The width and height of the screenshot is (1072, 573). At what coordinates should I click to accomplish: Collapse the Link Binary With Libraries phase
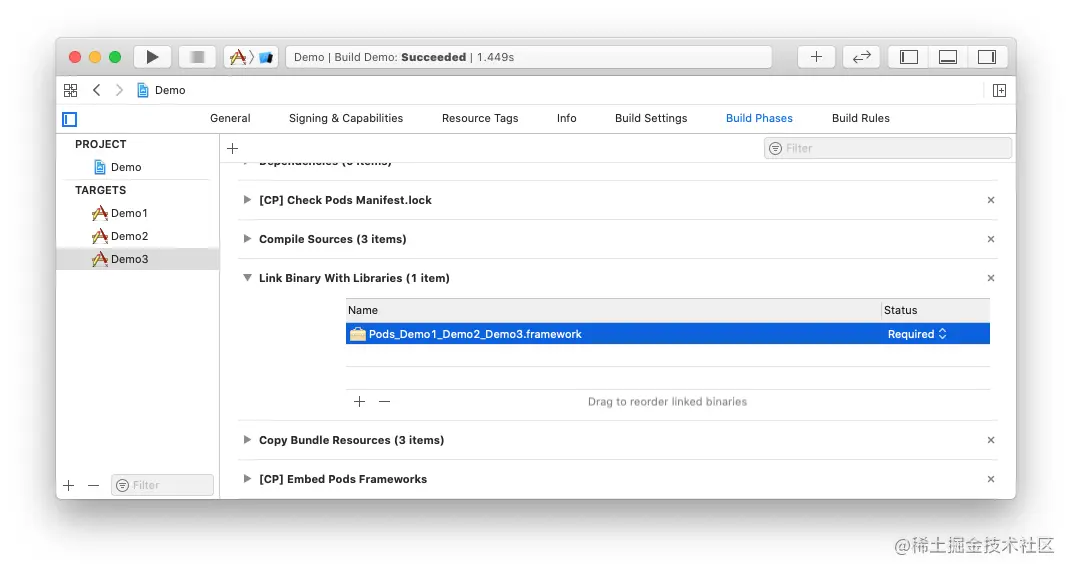tap(247, 278)
